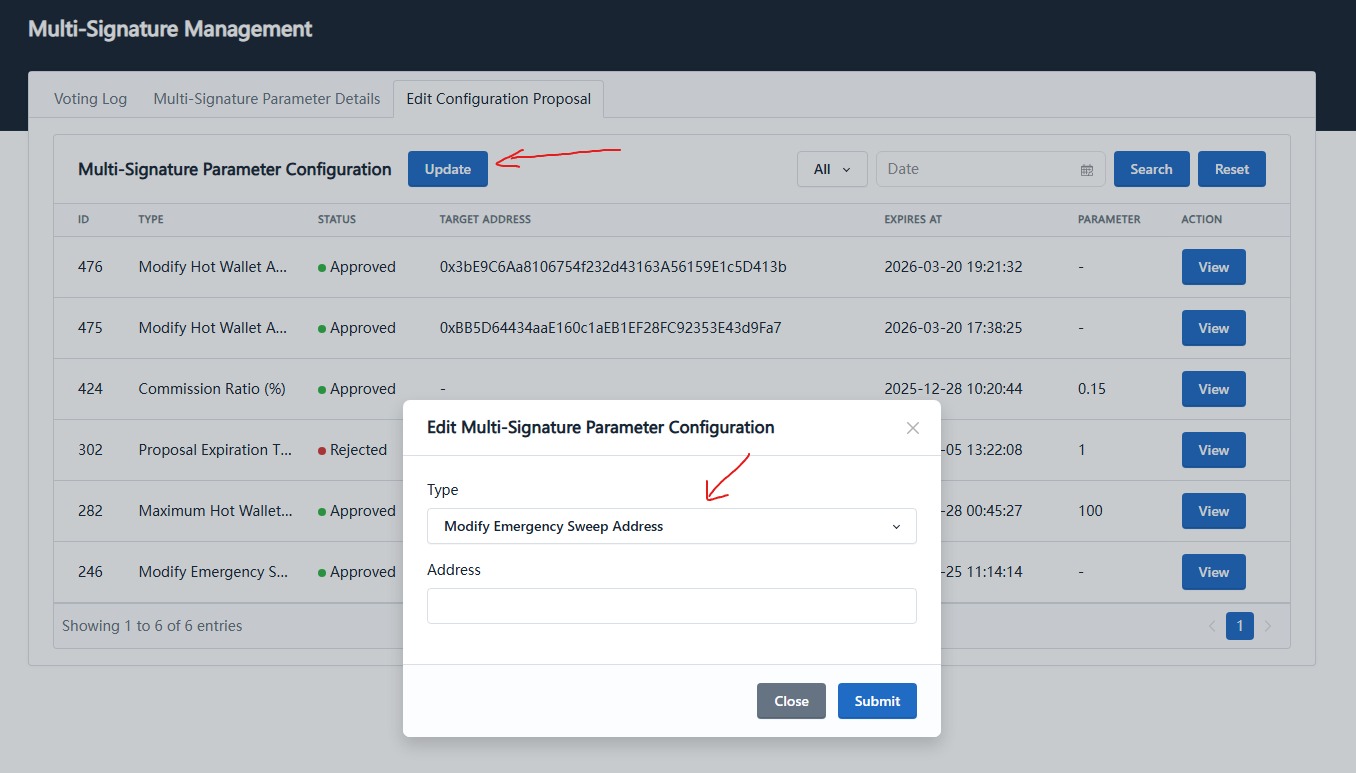Go to next page arrow
This screenshot has width=1356, height=773.
1268,627
